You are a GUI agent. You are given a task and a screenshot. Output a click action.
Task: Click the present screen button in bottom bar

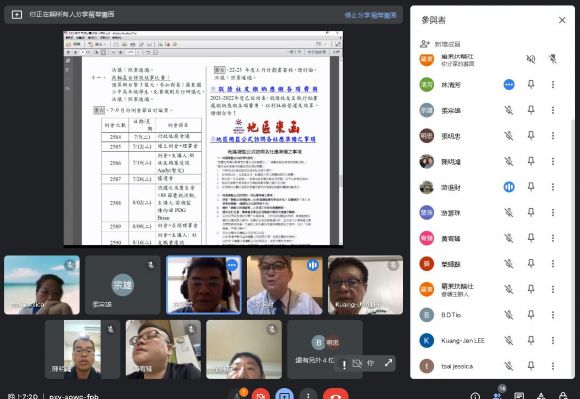(284, 395)
